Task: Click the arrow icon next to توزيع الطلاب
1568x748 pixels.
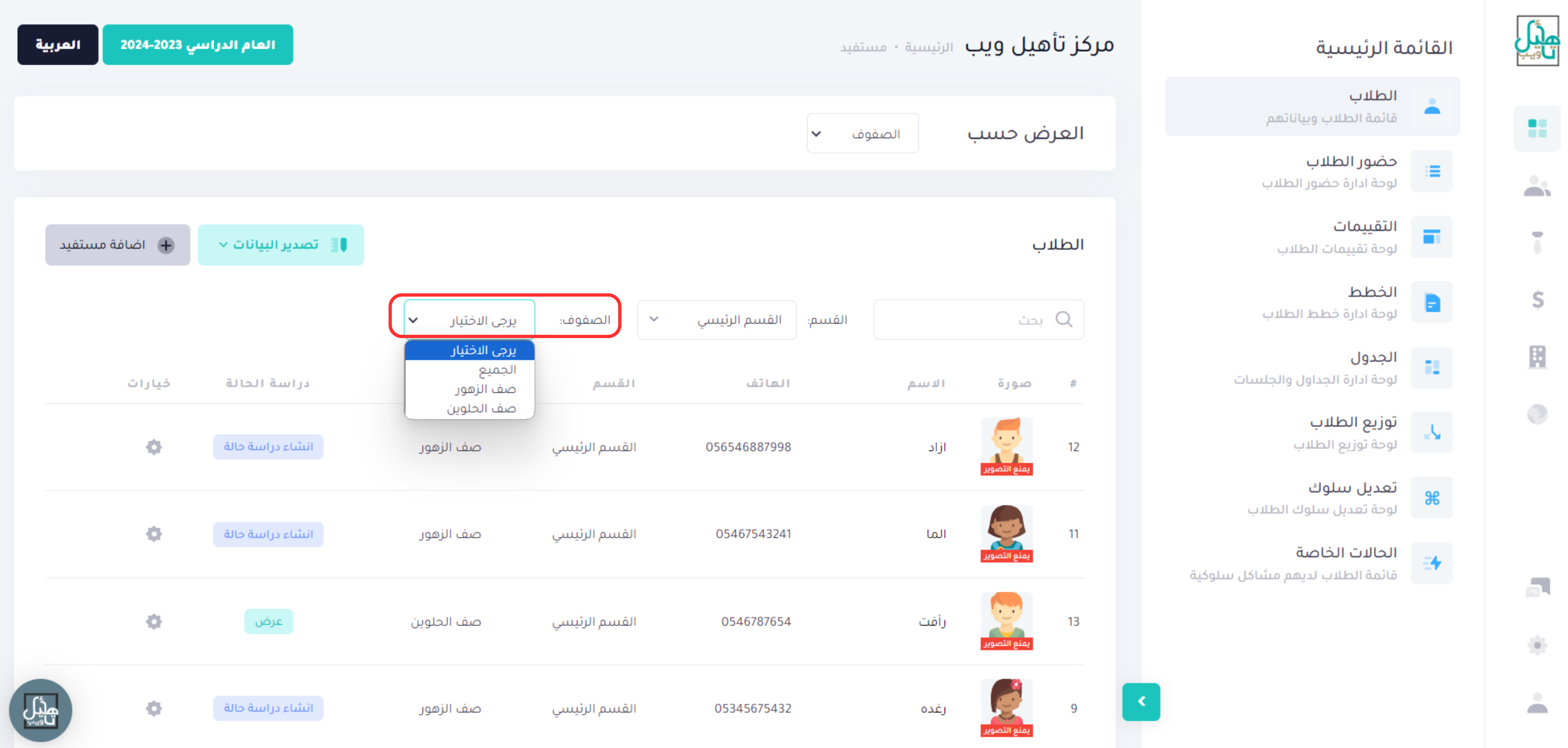Action: tap(1432, 433)
